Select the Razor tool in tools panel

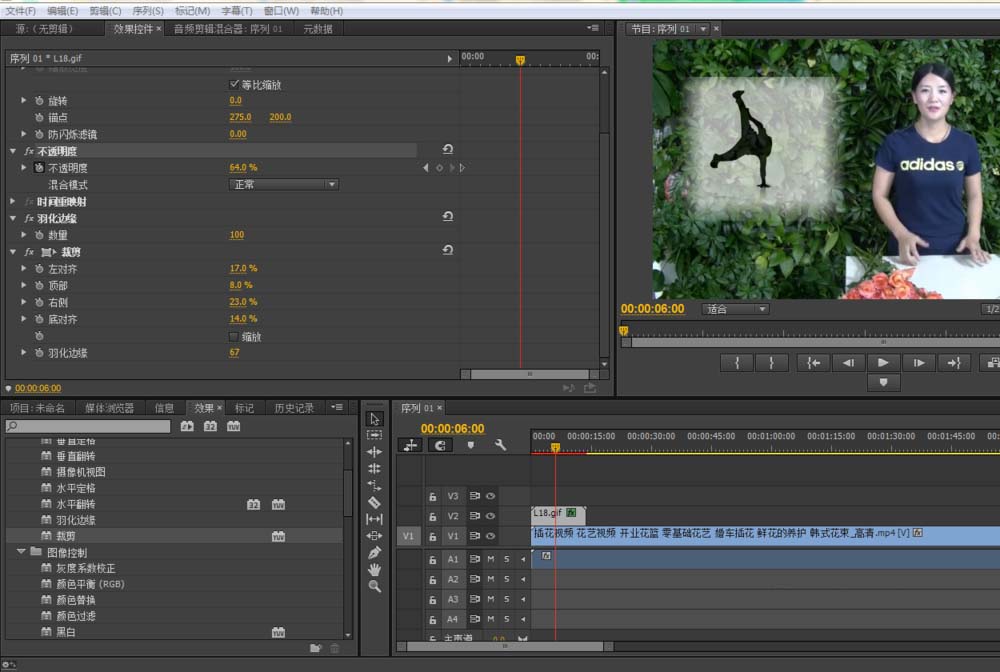click(375, 502)
